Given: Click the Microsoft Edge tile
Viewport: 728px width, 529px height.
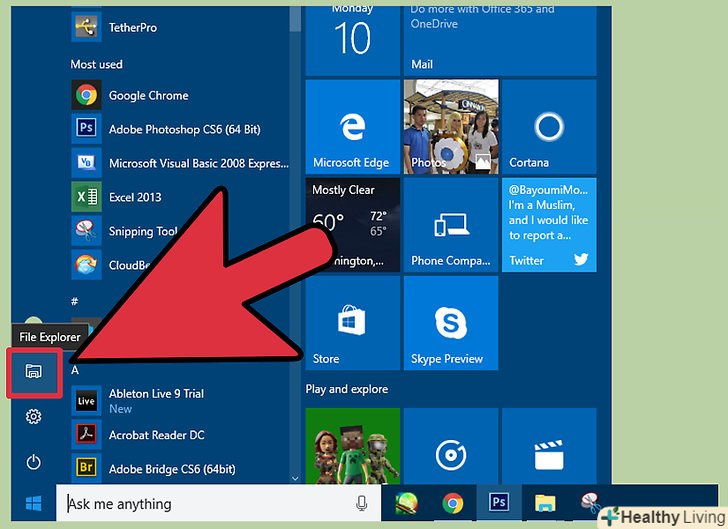Looking at the screenshot, I should tap(352, 127).
